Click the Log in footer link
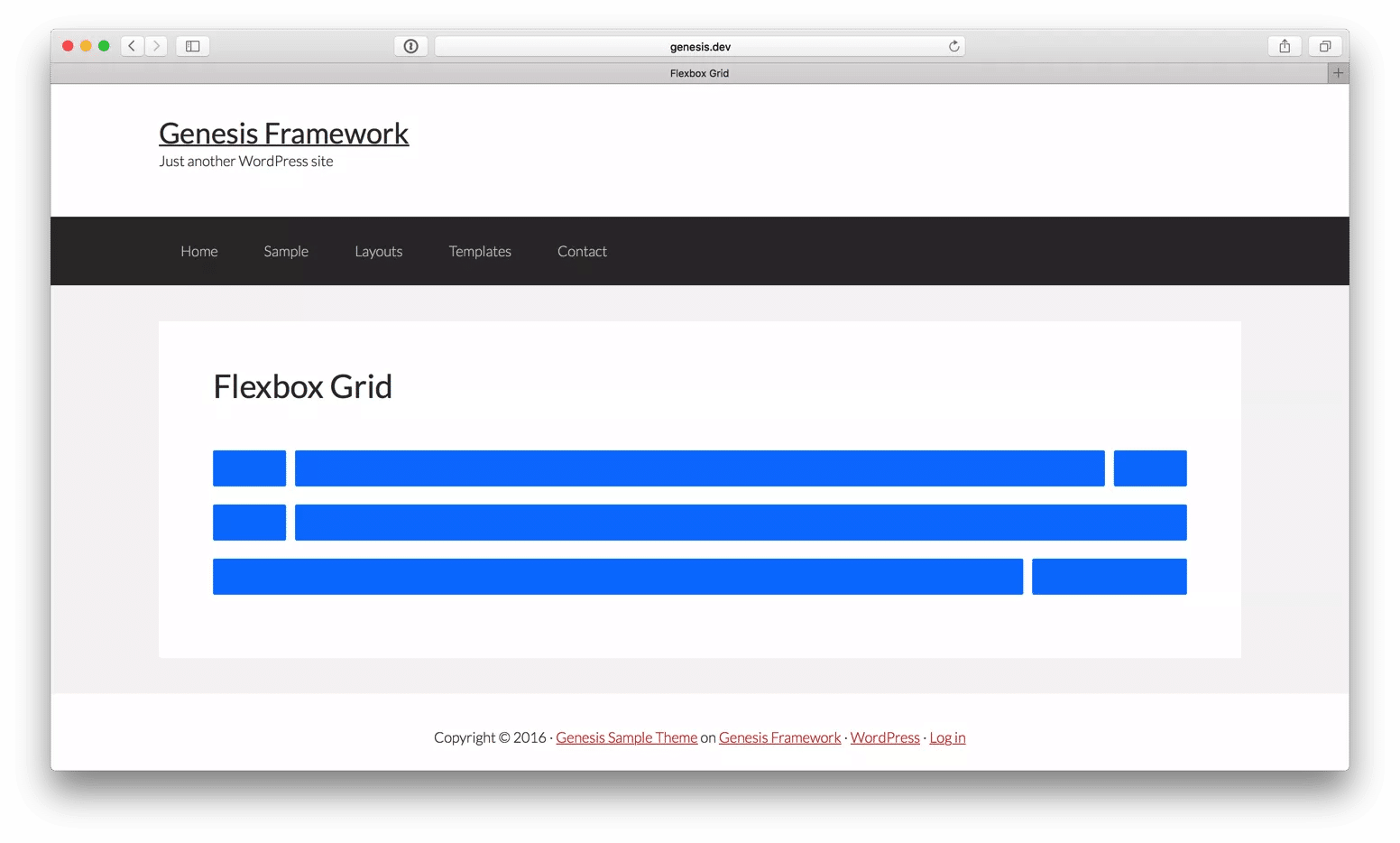1400x843 pixels. coord(947,737)
